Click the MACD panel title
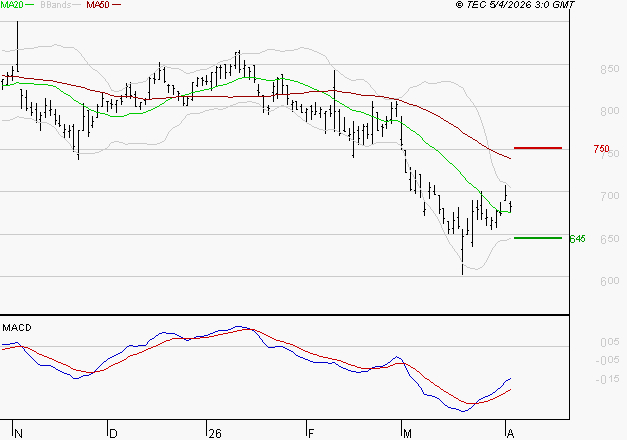The height and width of the screenshot is (440, 627). (17, 328)
